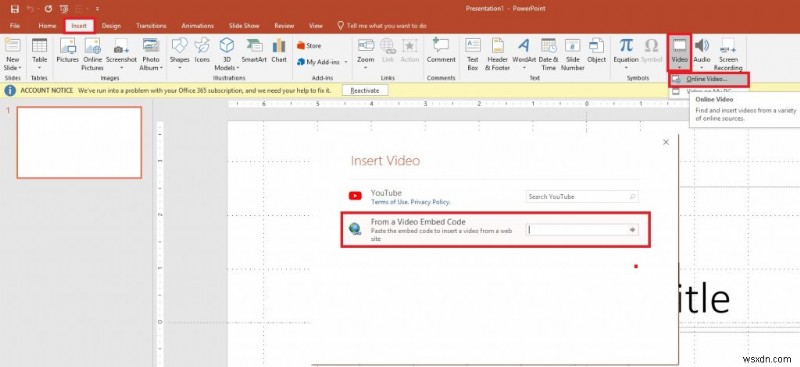Create a Photo Album
The height and width of the screenshot is (367, 800).
[x=151, y=55]
